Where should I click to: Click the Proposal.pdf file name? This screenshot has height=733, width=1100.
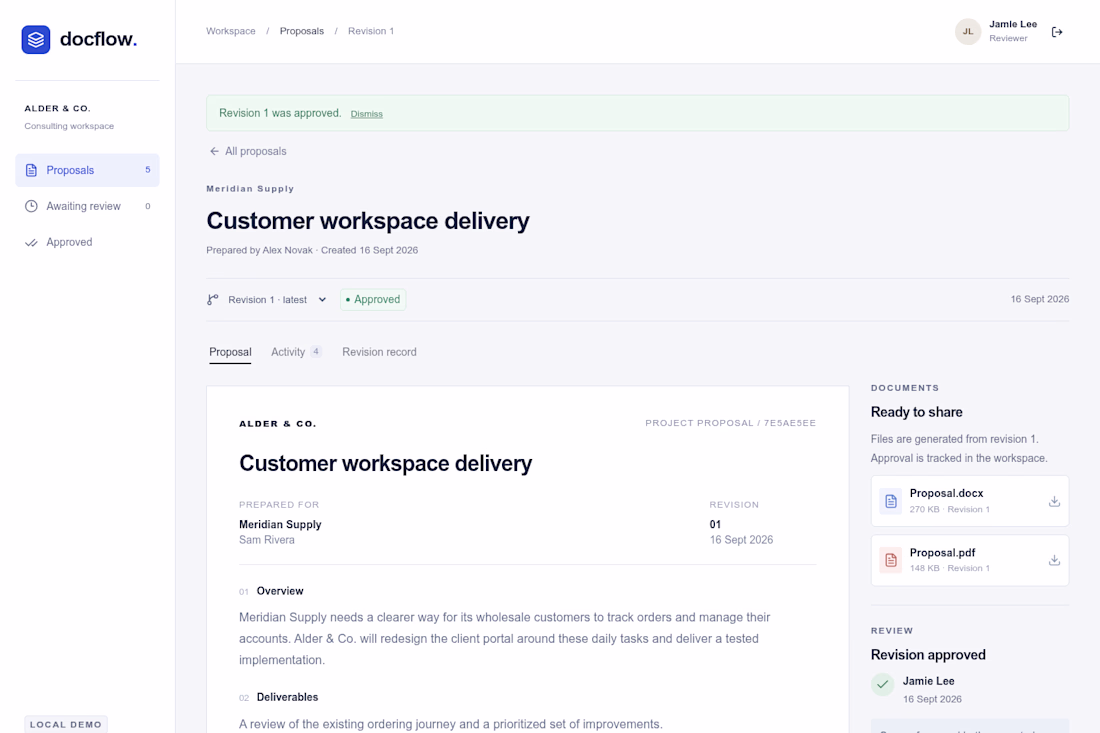tap(942, 553)
